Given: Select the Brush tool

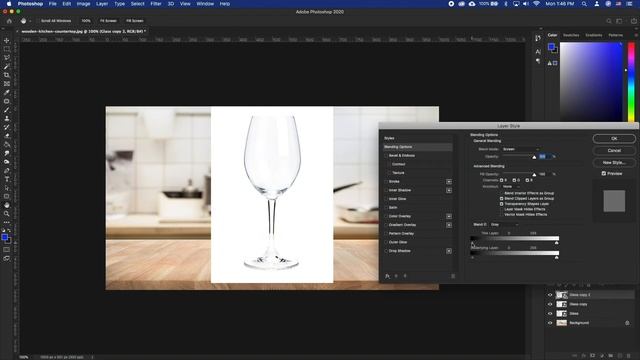Looking at the screenshot, I should (x=7, y=110).
